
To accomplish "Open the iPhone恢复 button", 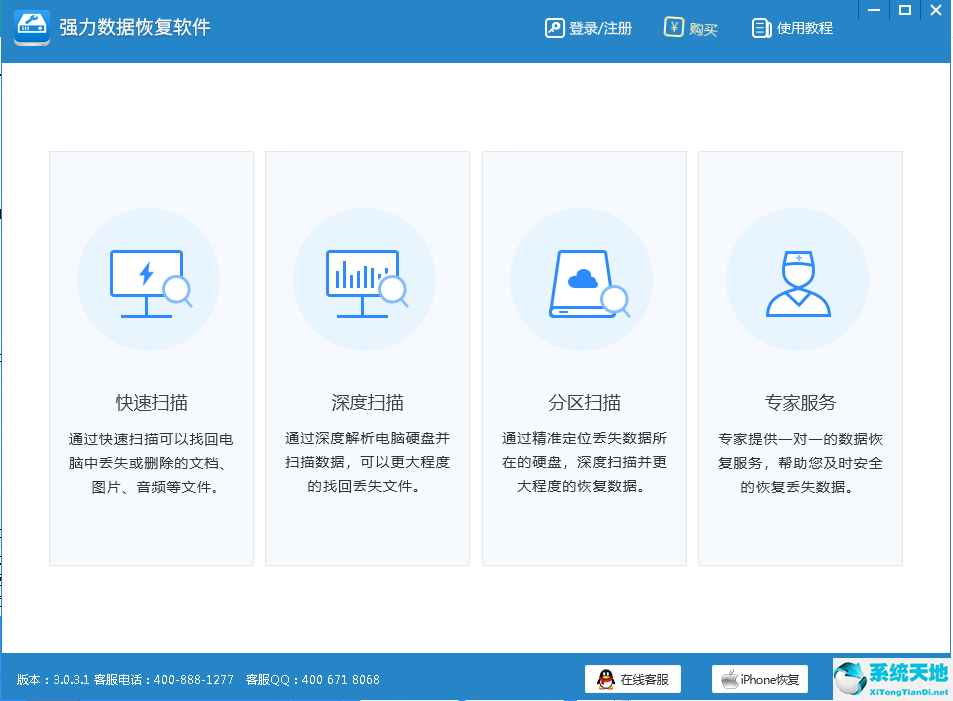I will coord(760,679).
